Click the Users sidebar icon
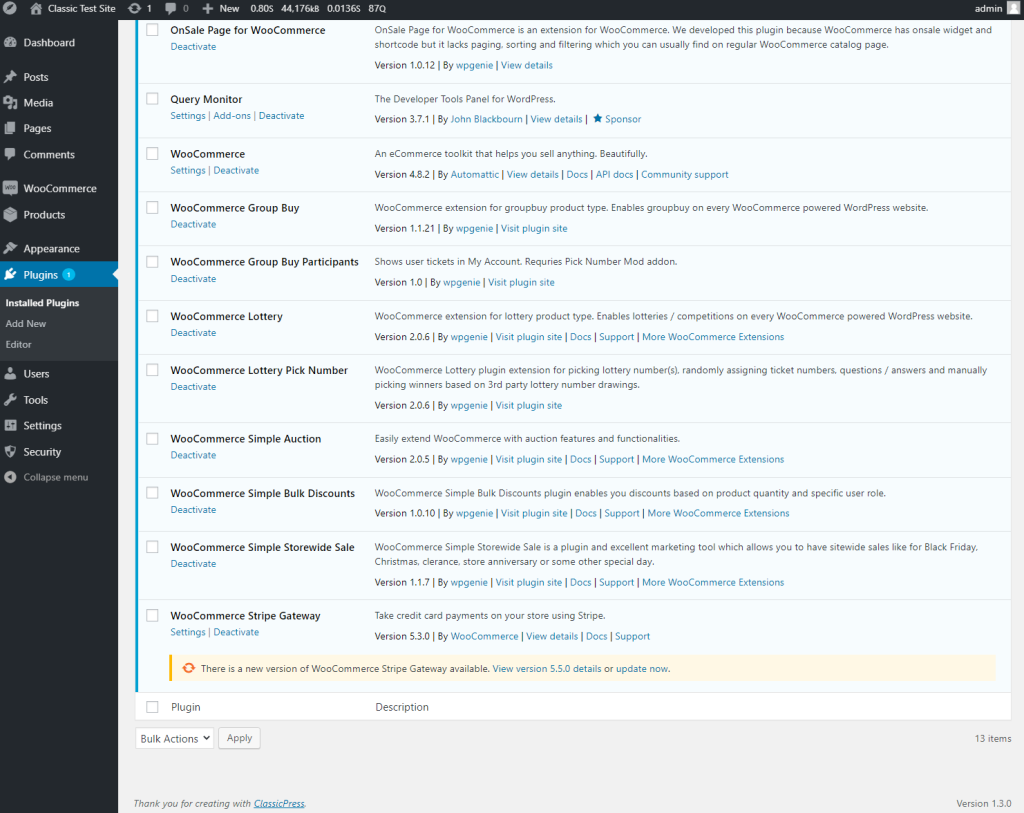This screenshot has width=1024, height=813. (10, 374)
